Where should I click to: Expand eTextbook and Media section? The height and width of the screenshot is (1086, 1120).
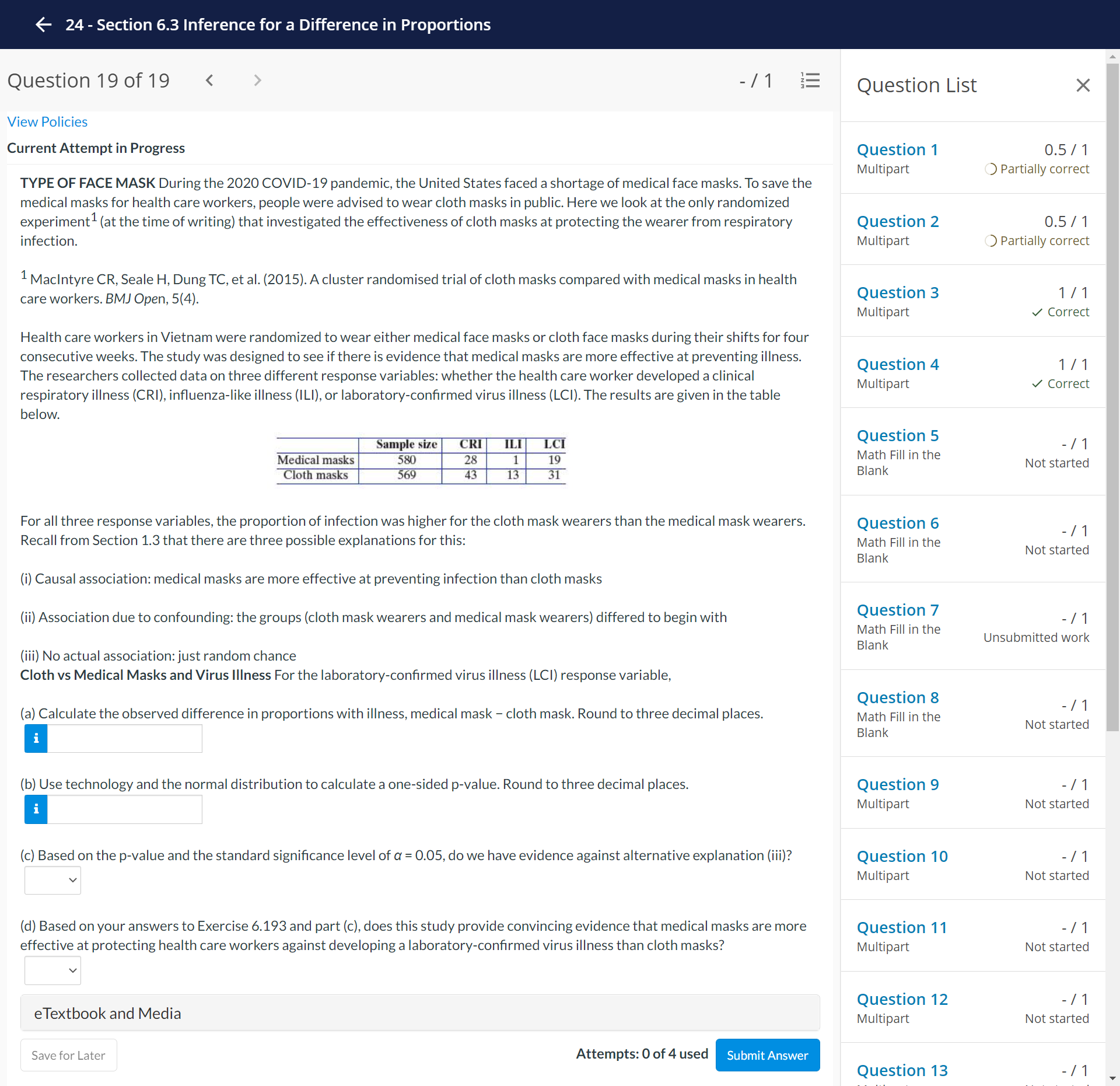tap(420, 1013)
